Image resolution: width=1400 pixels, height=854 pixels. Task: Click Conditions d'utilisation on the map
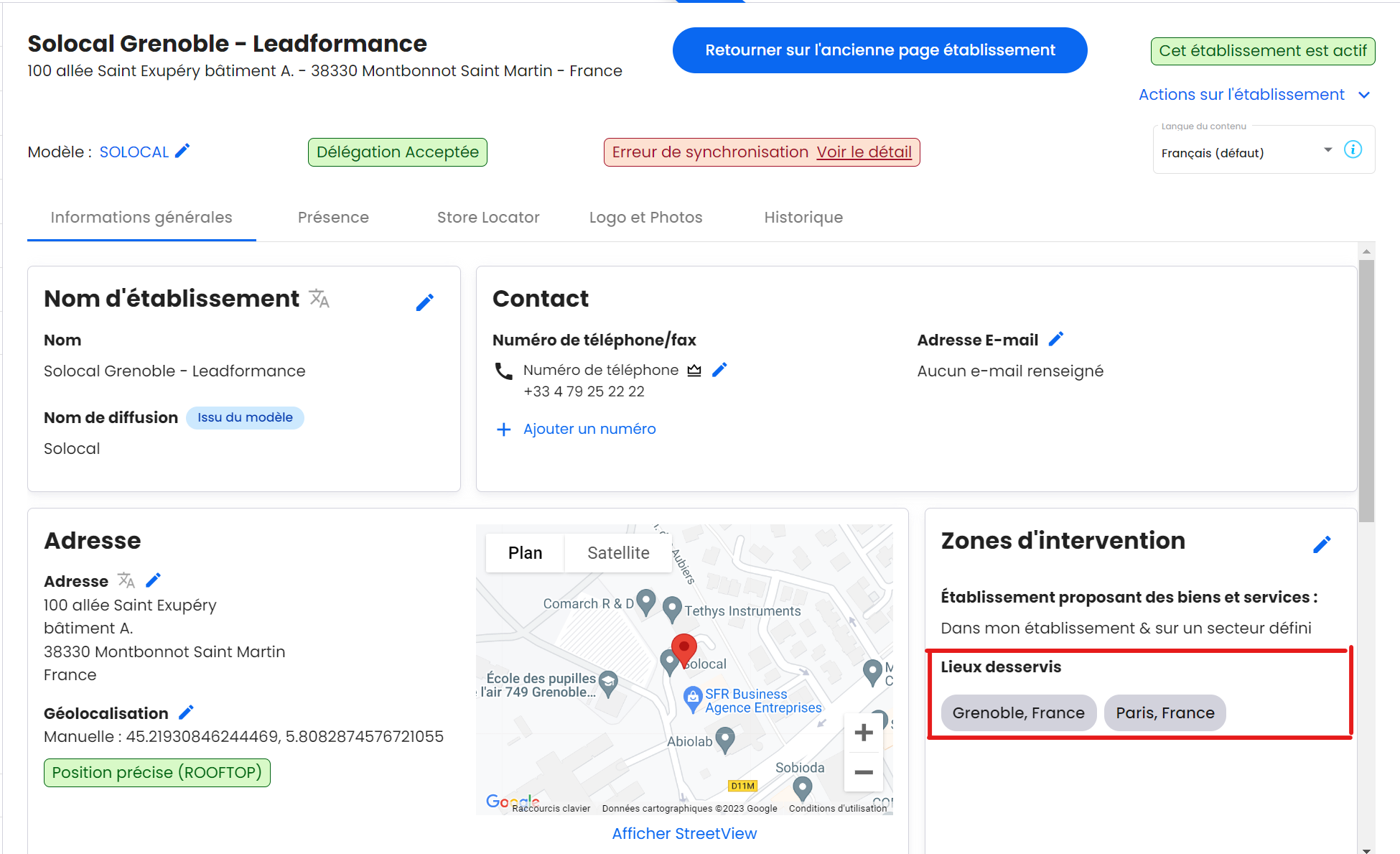(837, 809)
